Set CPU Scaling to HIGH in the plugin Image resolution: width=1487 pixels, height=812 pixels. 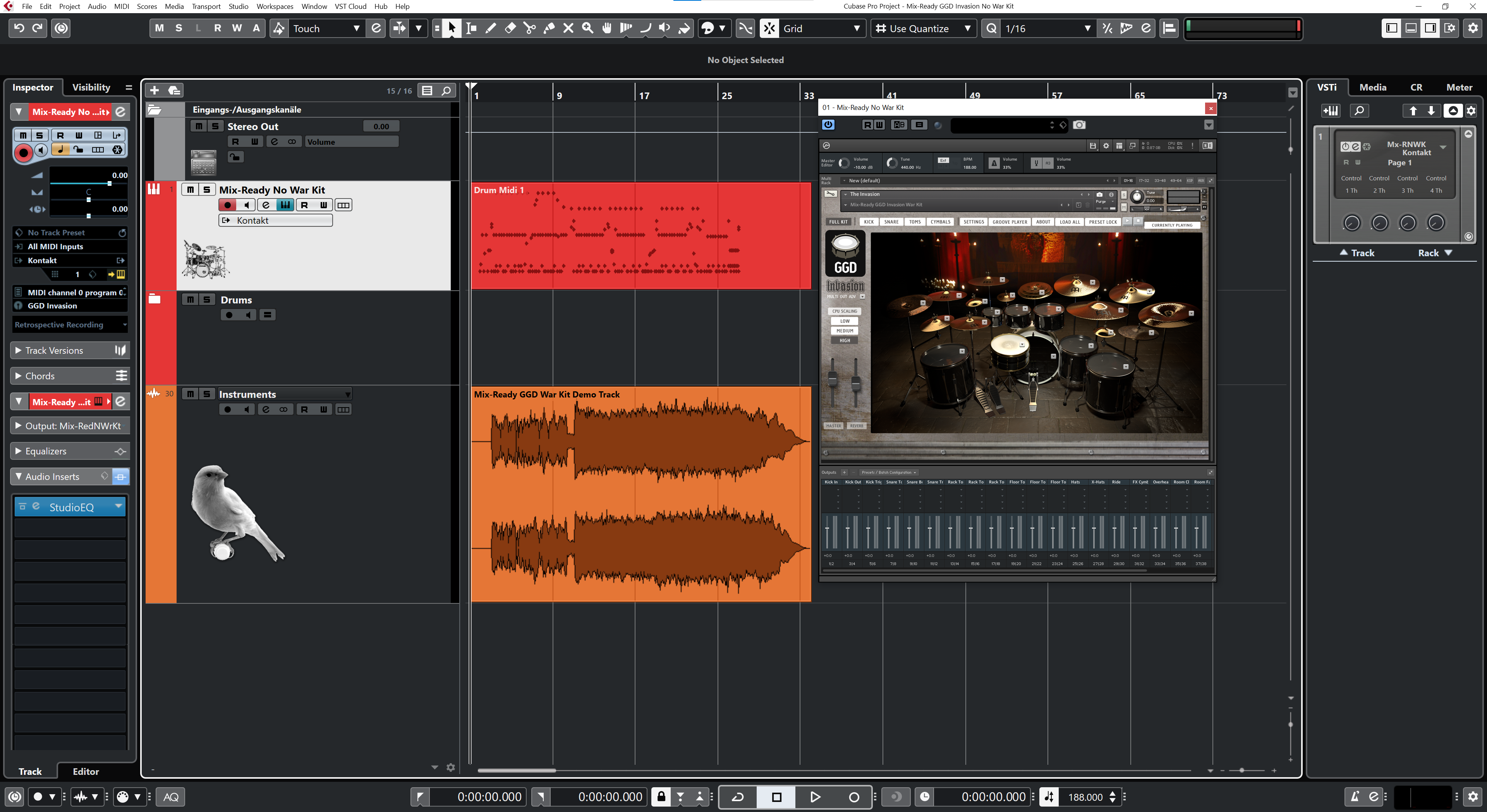click(844, 340)
